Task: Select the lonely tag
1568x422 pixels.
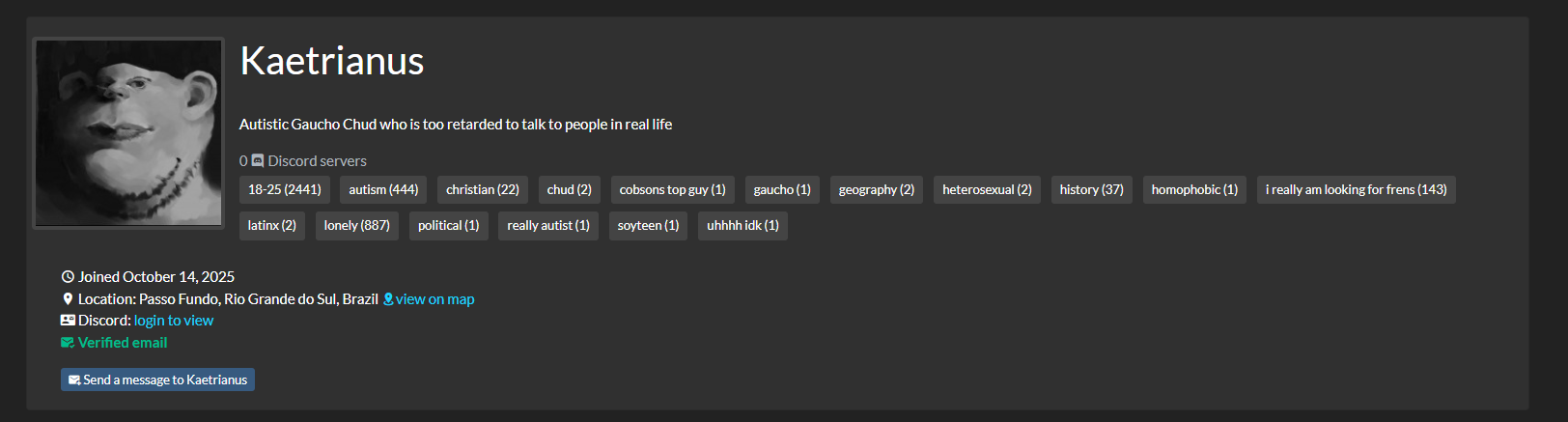Action: (356, 226)
